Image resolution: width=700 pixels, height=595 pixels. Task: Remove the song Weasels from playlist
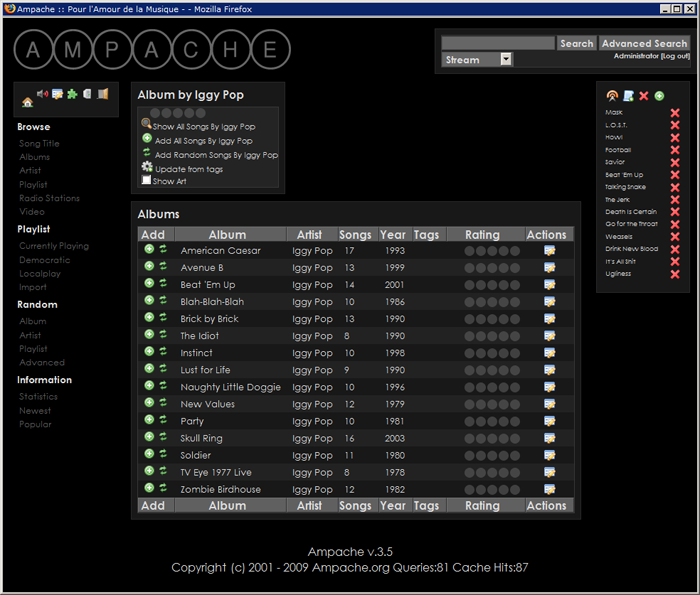[x=675, y=237]
